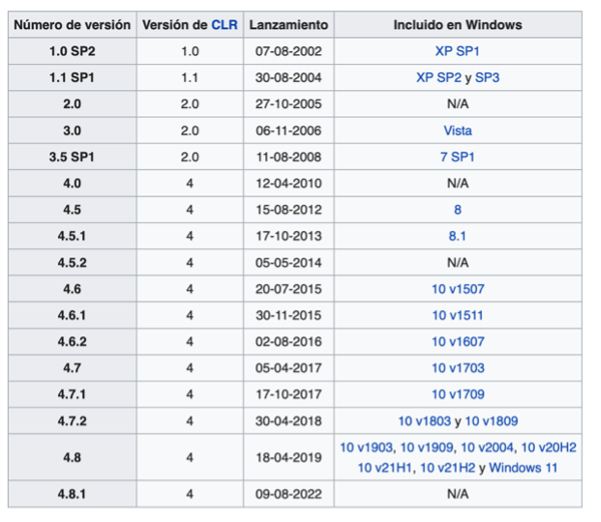The width and height of the screenshot is (601, 522).
Task: Select CLR value 1.0 in first row
Action: 190,51
